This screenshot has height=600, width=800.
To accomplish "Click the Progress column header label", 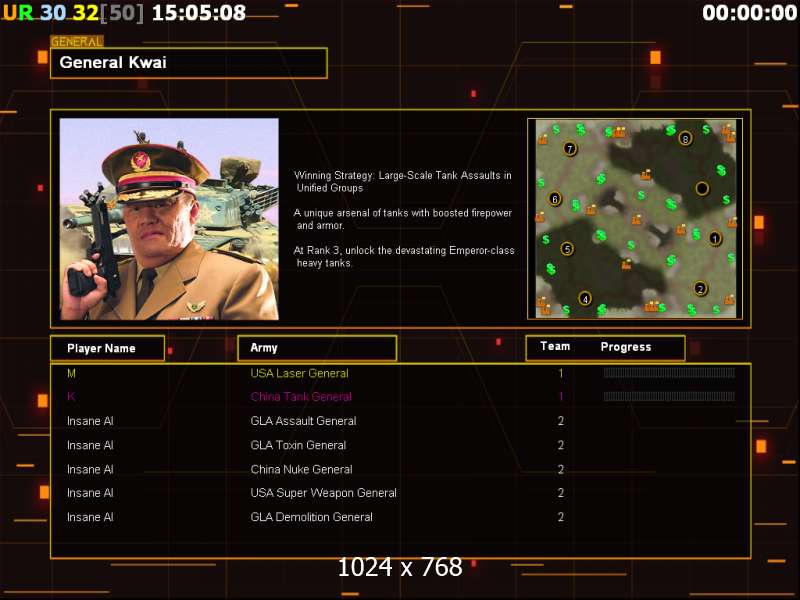I will (x=626, y=347).
